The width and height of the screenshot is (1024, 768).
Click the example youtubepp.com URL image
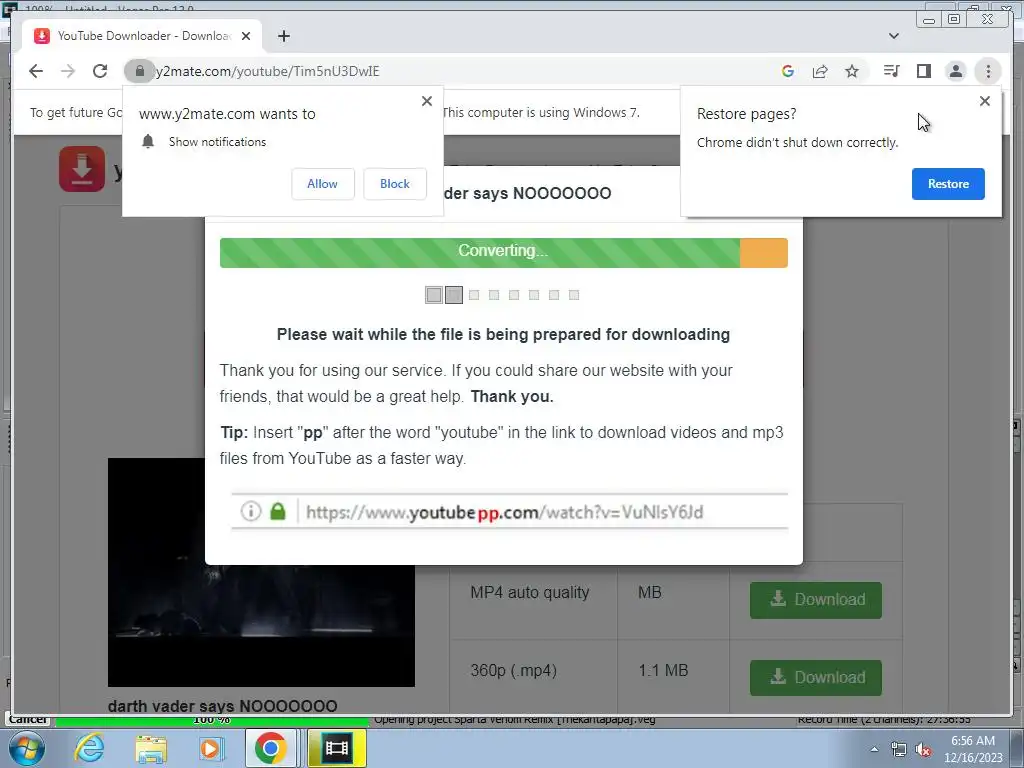click(x=509, y=511)
